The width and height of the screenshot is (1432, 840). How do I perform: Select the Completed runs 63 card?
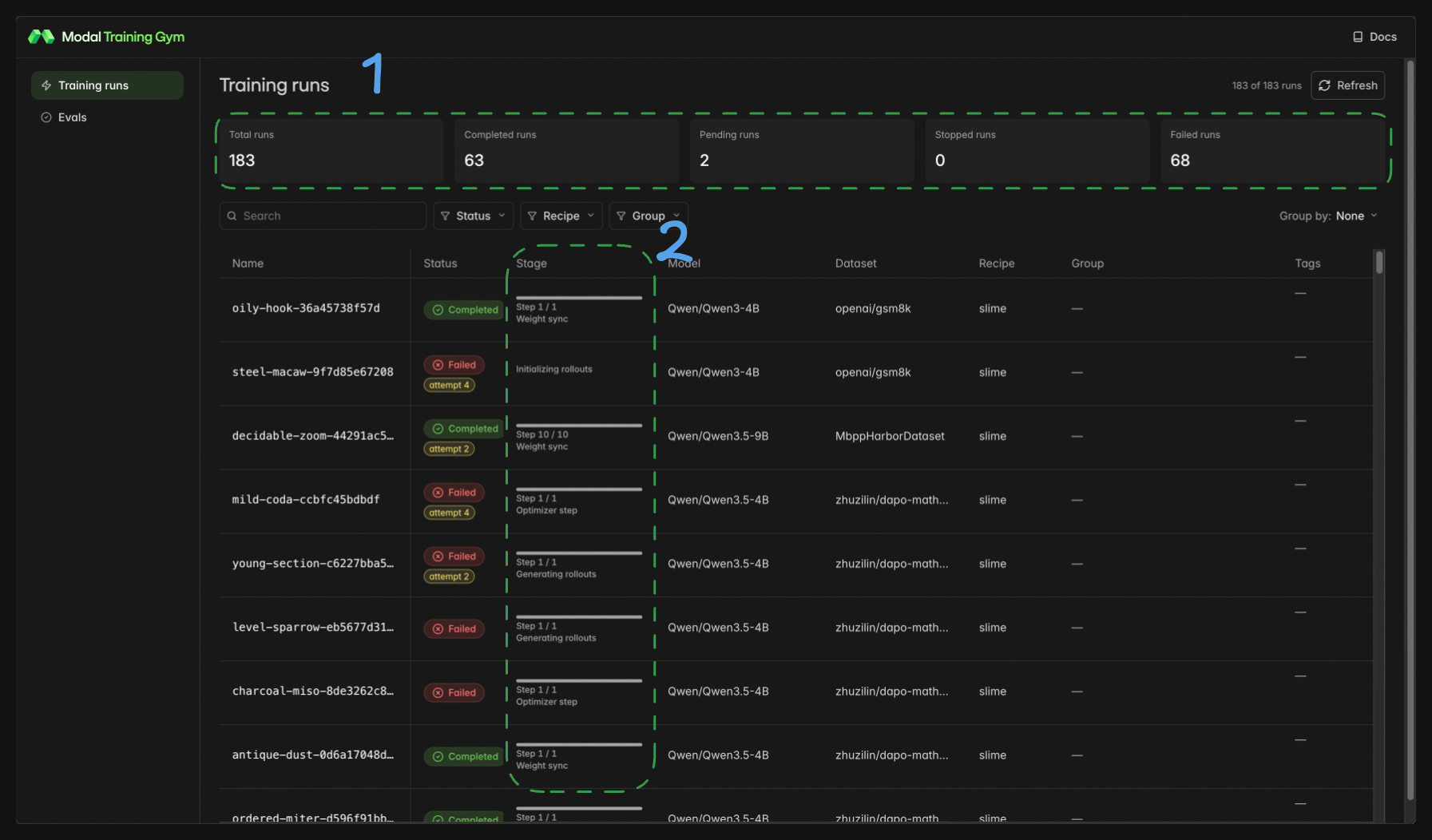click(567, 150)
